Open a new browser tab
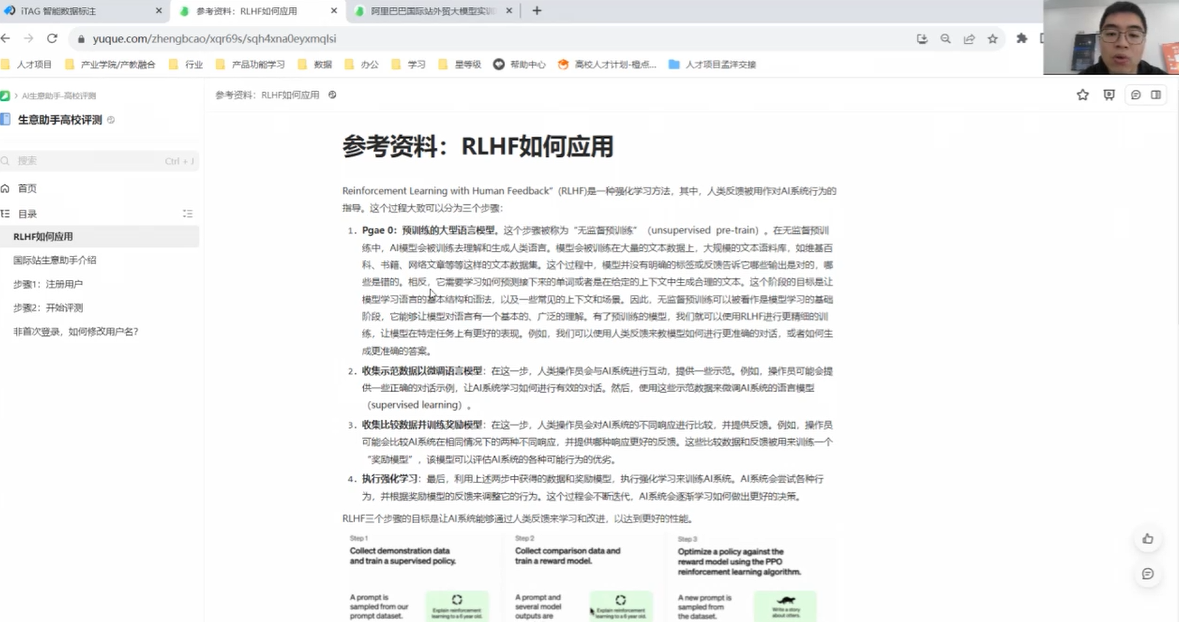Image resolution: width=1179 pixels, height=622 pixels. 537,11
